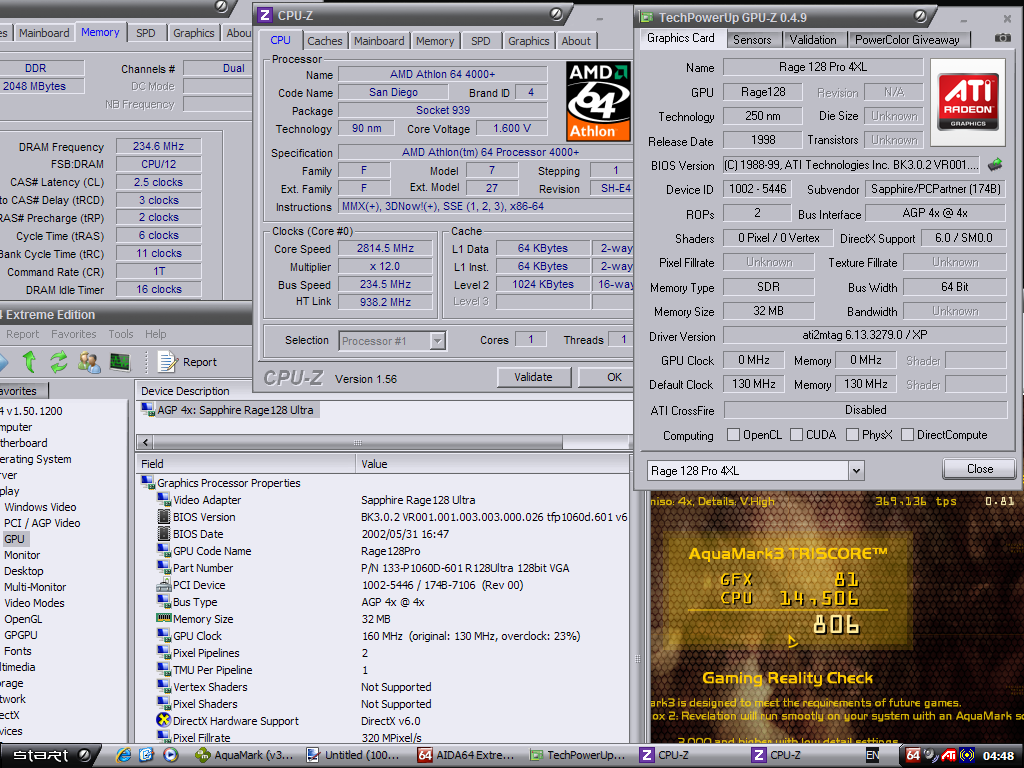Open the Validation tab in GPU-Z

[813, 40]
